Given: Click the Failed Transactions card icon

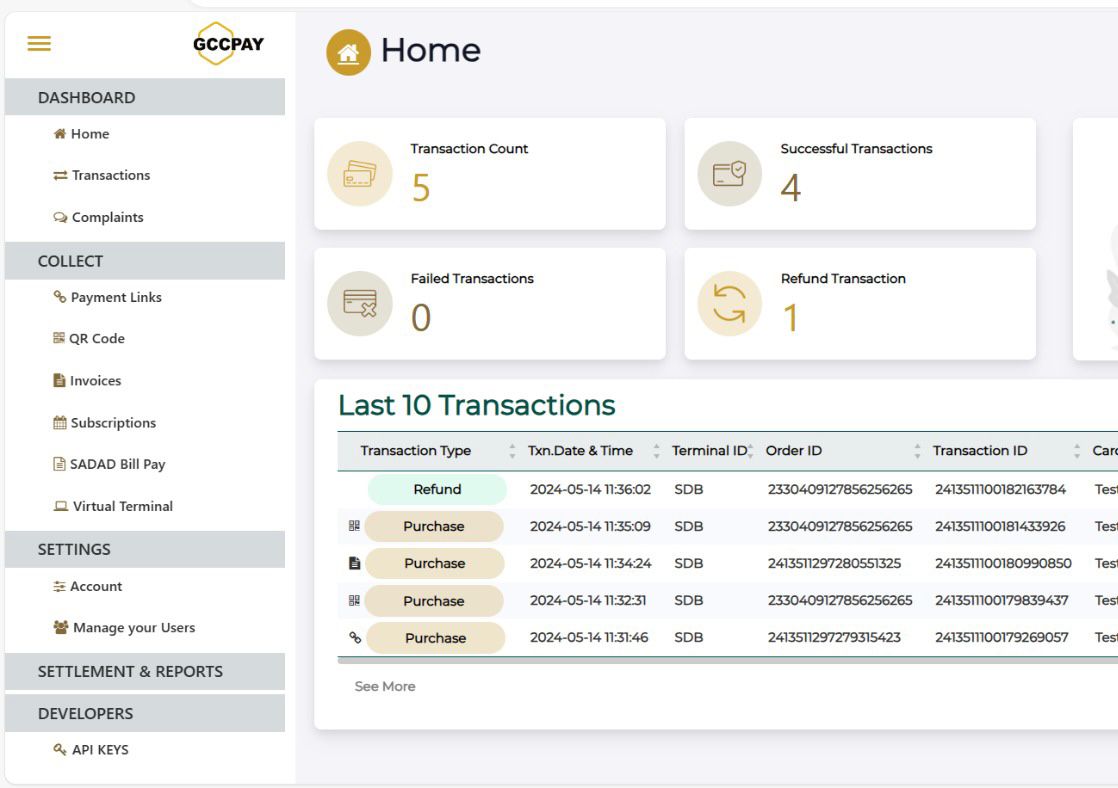Looking at the screenshot, I should click(360, 303).
